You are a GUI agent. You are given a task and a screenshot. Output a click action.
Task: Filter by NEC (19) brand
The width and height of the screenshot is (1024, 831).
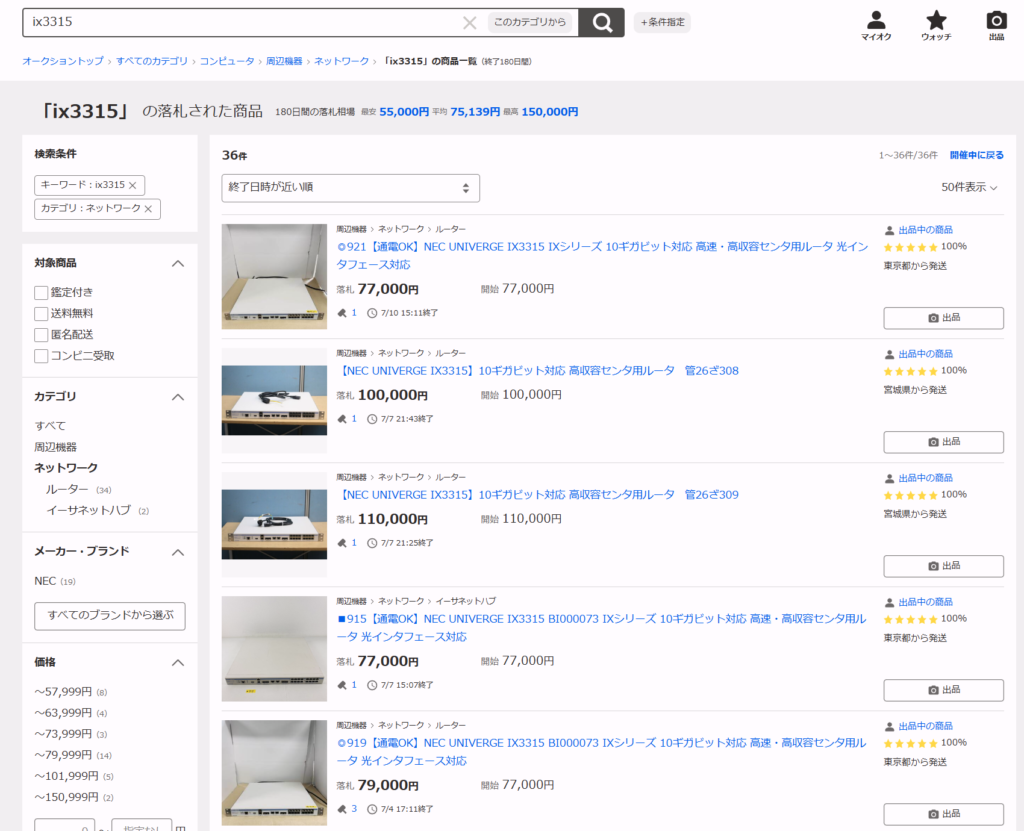[55, 581]
